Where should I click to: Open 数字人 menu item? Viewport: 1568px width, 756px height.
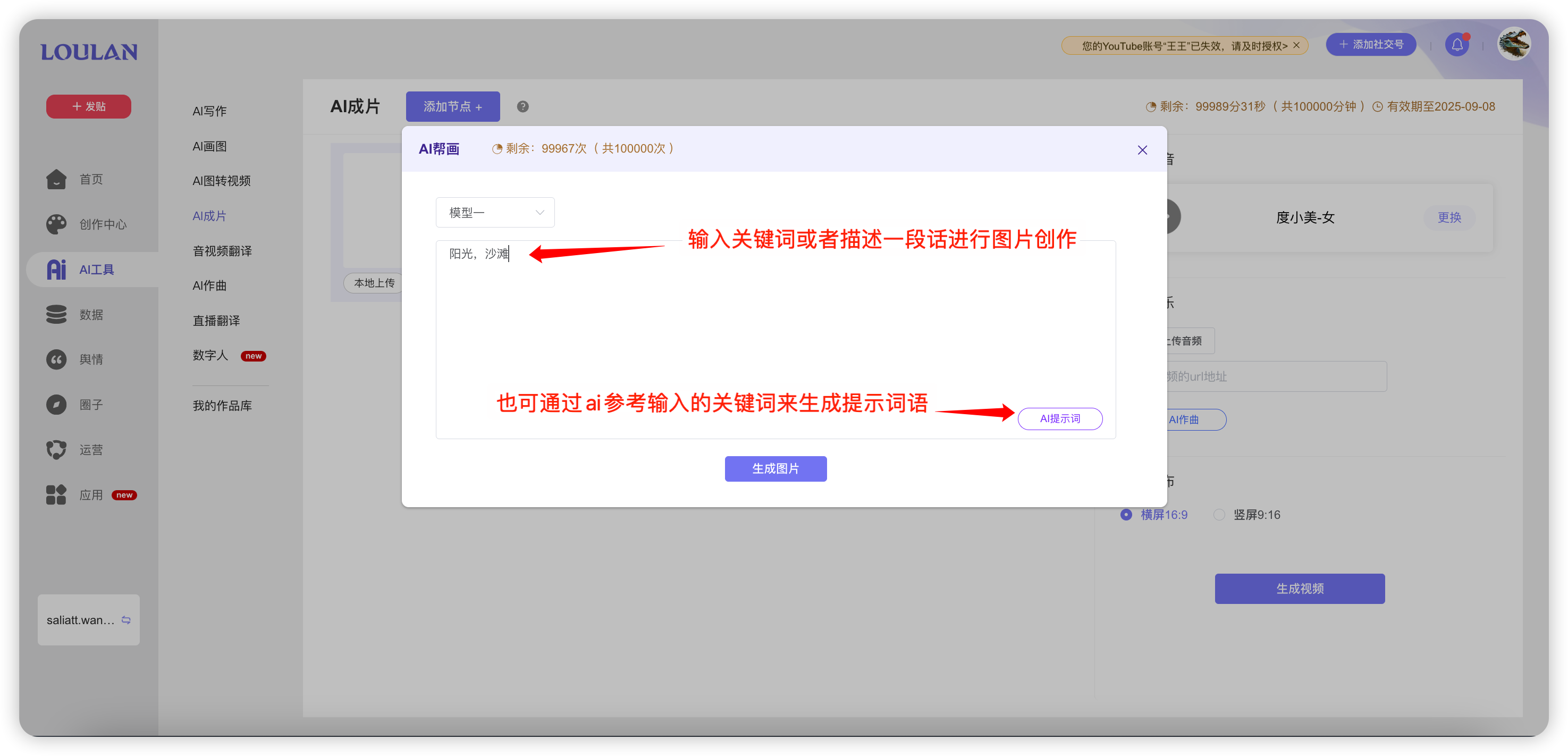click(210, 355)
